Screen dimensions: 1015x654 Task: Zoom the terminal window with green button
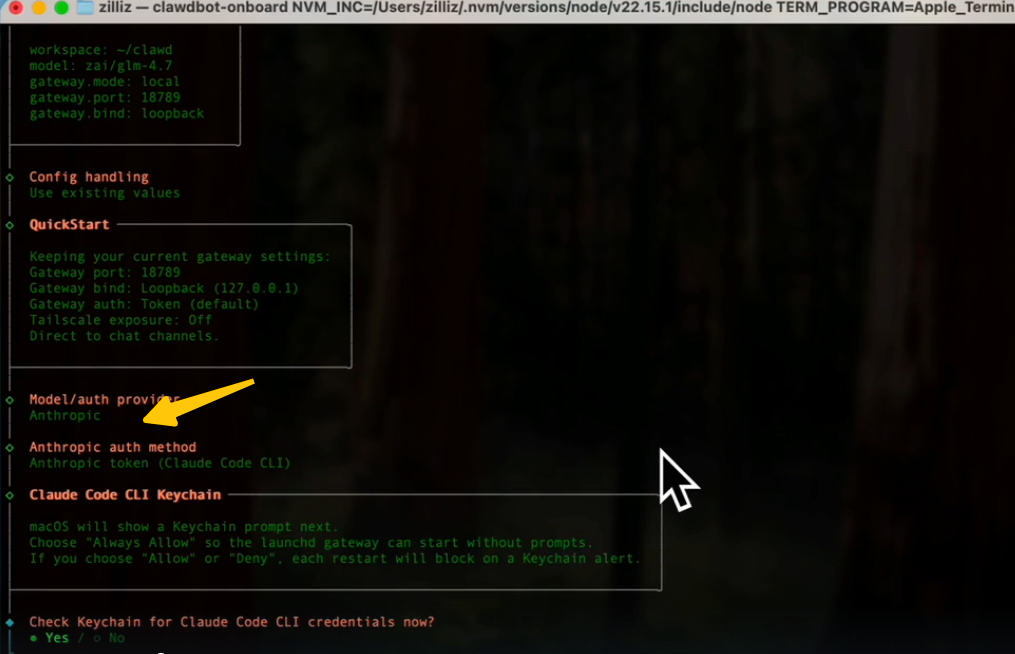(x=61, y=8)
